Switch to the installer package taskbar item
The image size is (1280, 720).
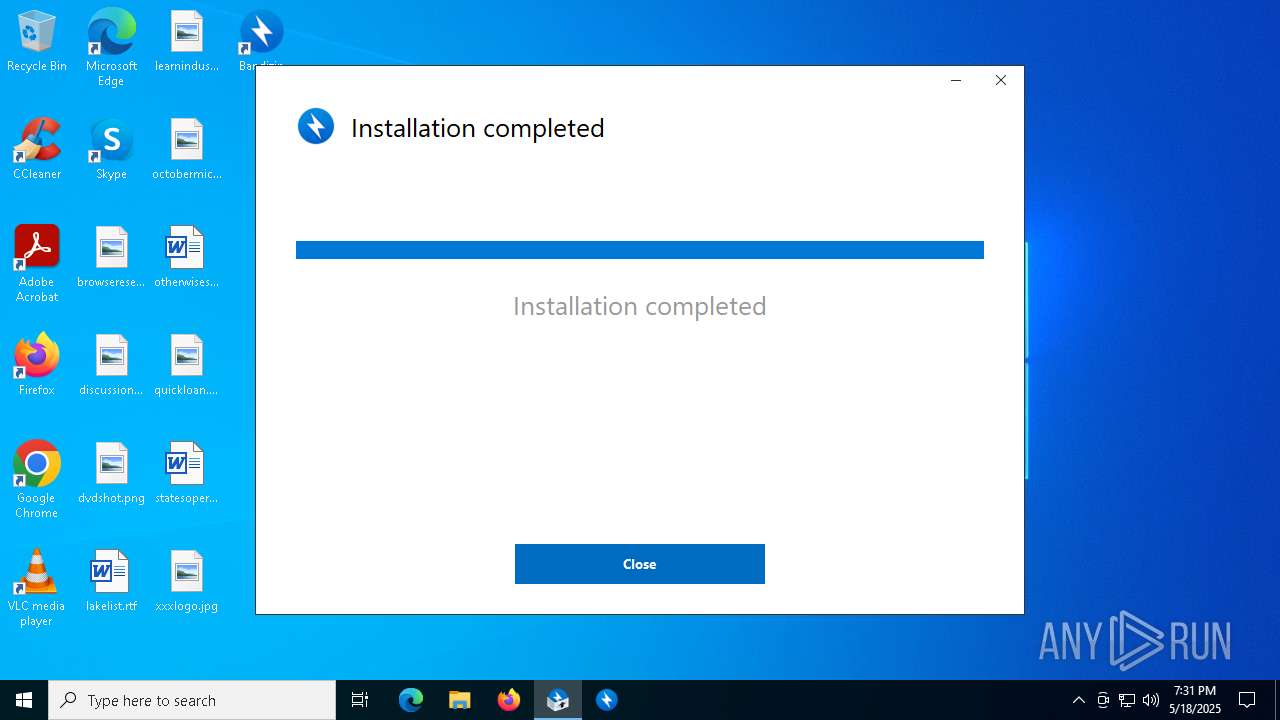coord(558,700)
